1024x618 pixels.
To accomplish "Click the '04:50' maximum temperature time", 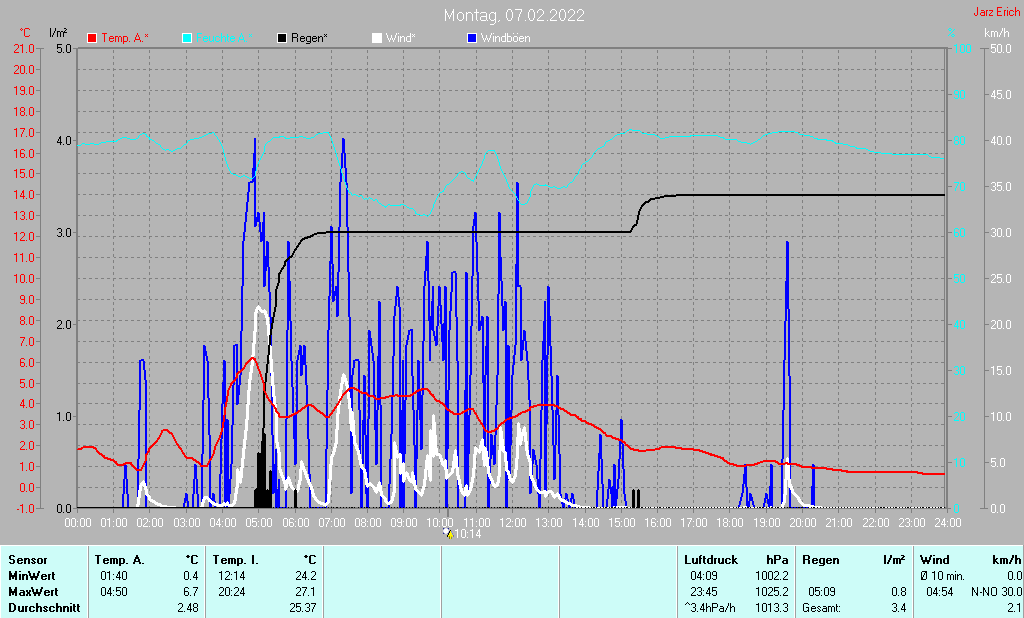I will (x=114, y=592).
